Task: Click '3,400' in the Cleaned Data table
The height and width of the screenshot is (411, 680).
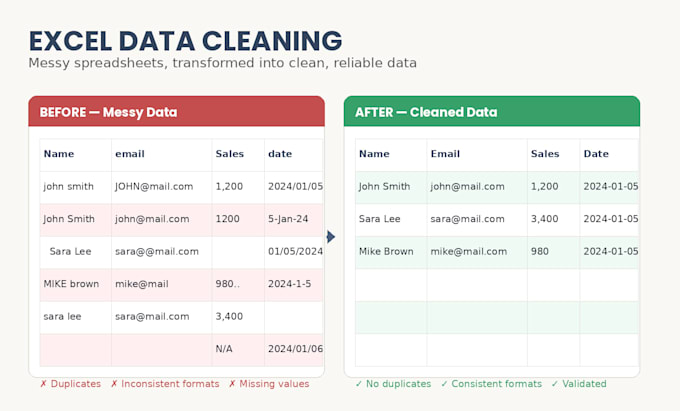Action: 544,219
